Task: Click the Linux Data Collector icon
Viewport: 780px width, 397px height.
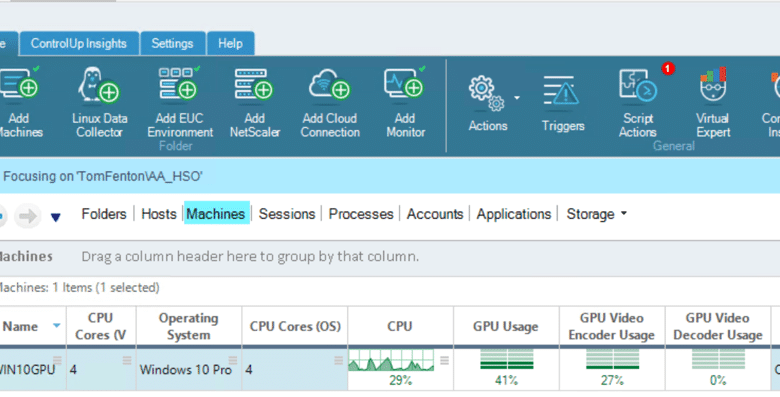Action: click(99, 102)
